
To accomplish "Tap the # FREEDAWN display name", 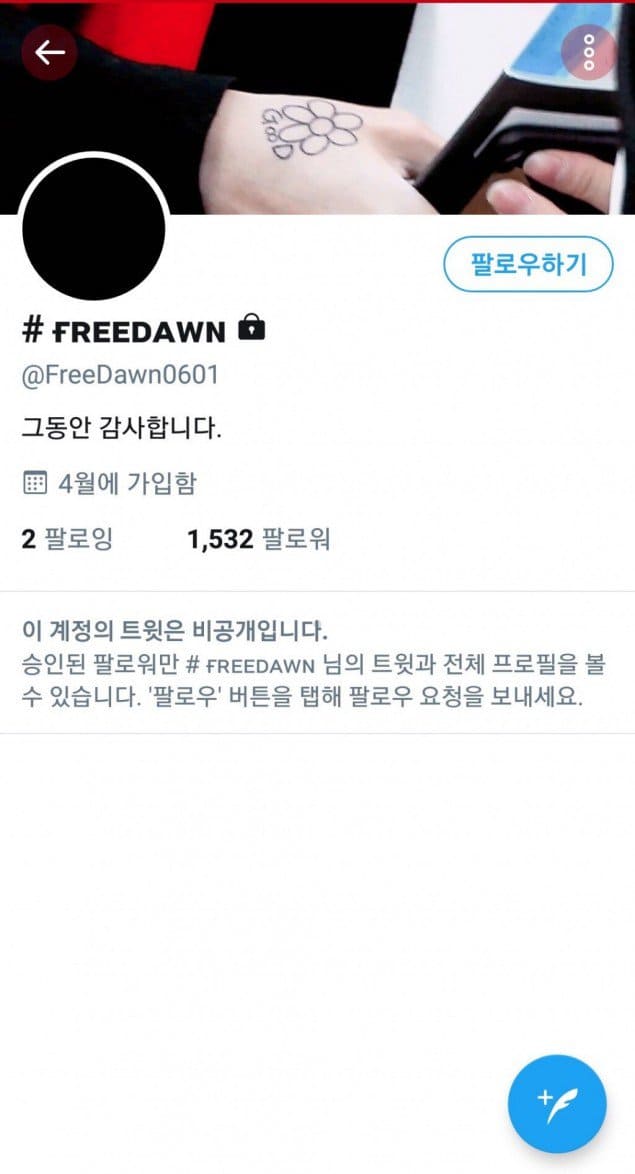I will pyautogui.click(x=124, y=330).
